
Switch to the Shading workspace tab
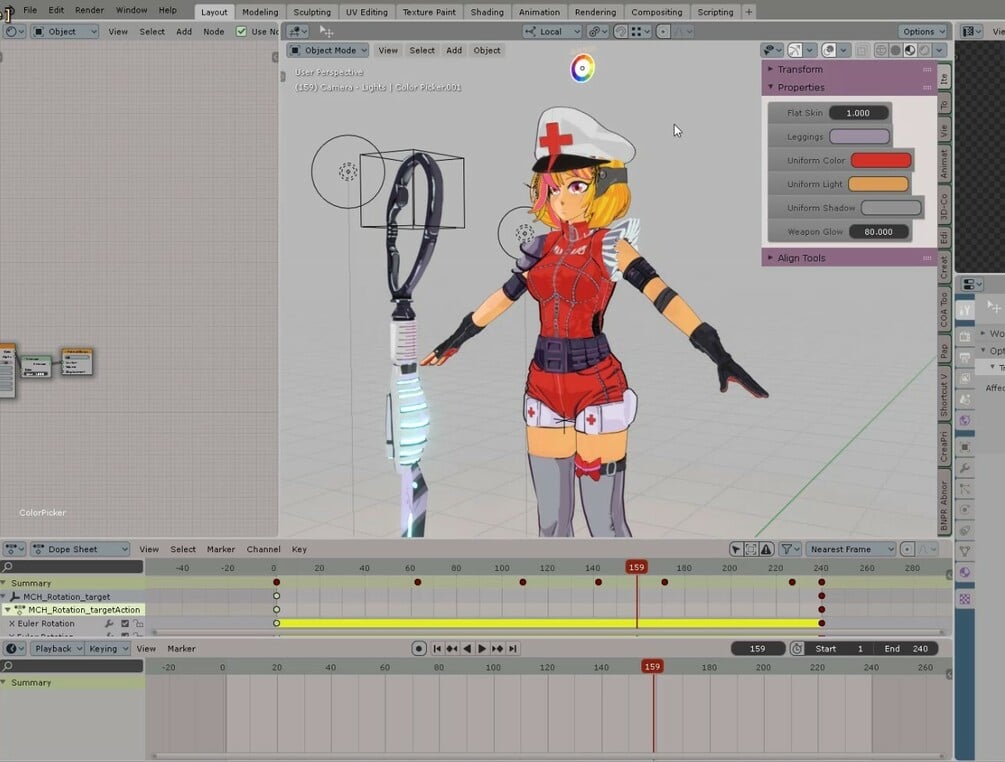coord(487,12)
